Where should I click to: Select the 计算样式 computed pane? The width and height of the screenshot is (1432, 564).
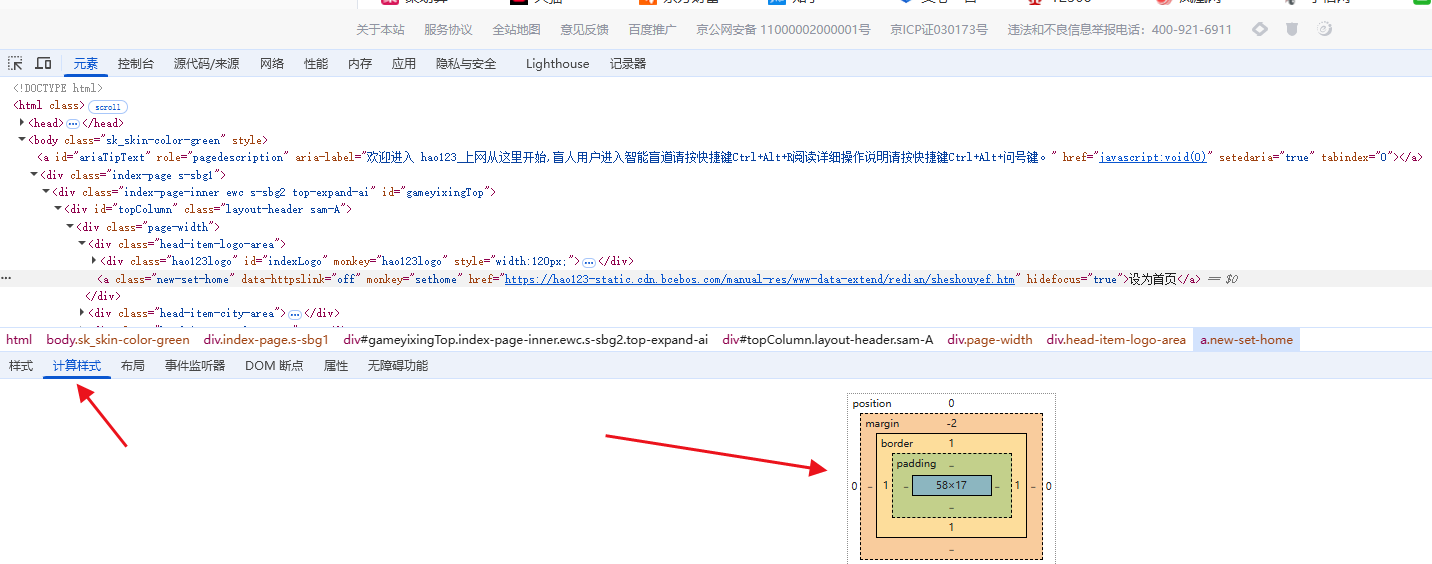point(77,366)
